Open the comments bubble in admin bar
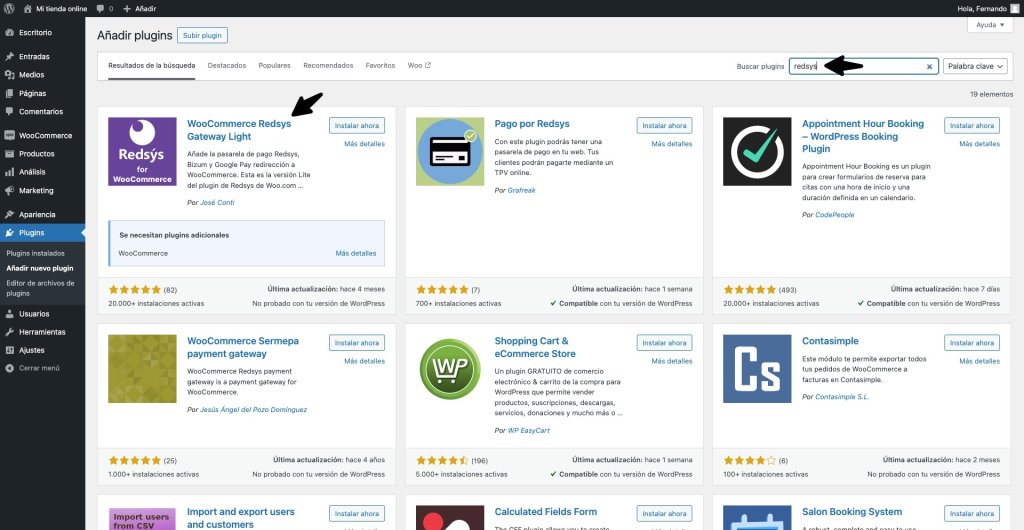The image size is (1024, 530). click(104, 8)
